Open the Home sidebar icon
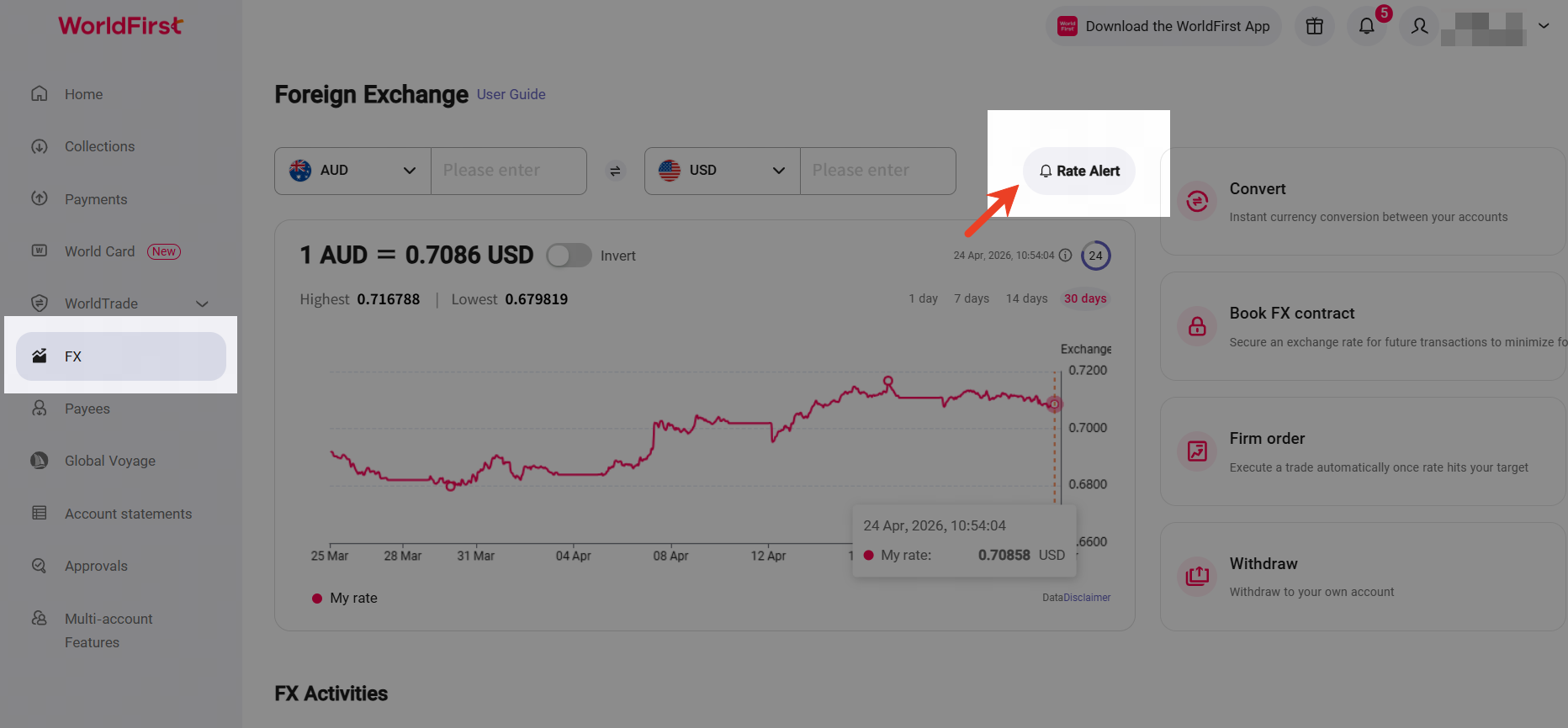This screenshot has height=728, width=1568. (x=40, y=93)
